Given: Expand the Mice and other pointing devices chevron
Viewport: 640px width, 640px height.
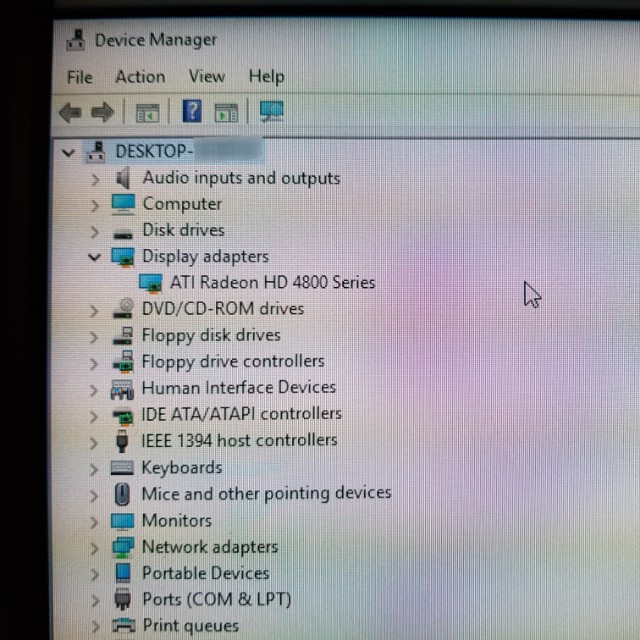Looking at the screenshot, I should [94, 496].
